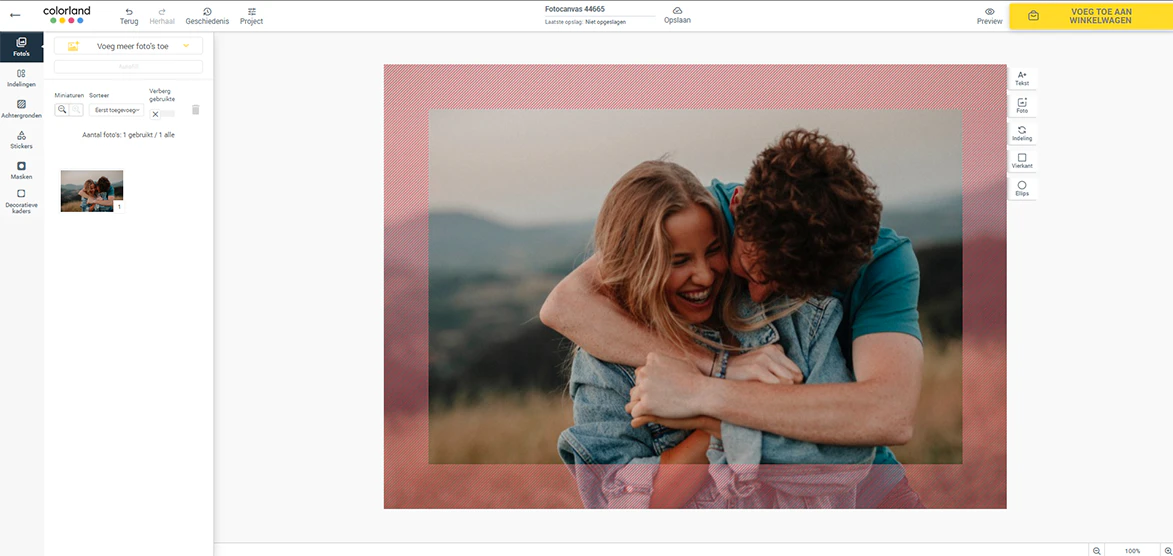Open the Achtergronden sidebar tab
1173x556 pixels.
[21, 109]
